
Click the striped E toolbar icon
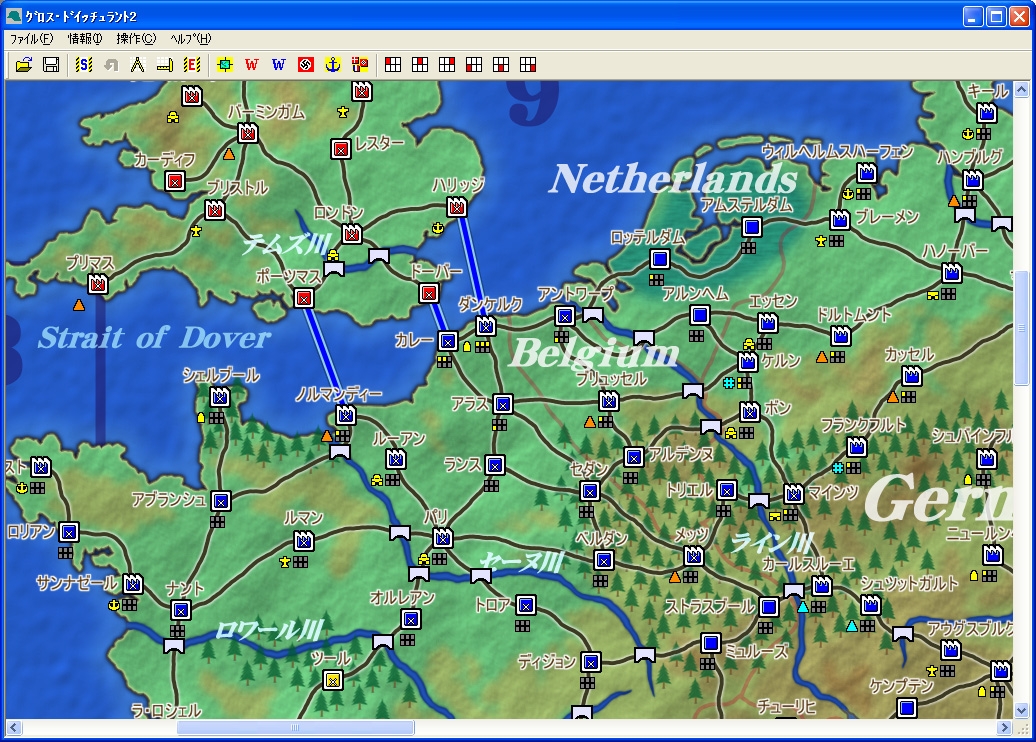click(x=192, y=65)
